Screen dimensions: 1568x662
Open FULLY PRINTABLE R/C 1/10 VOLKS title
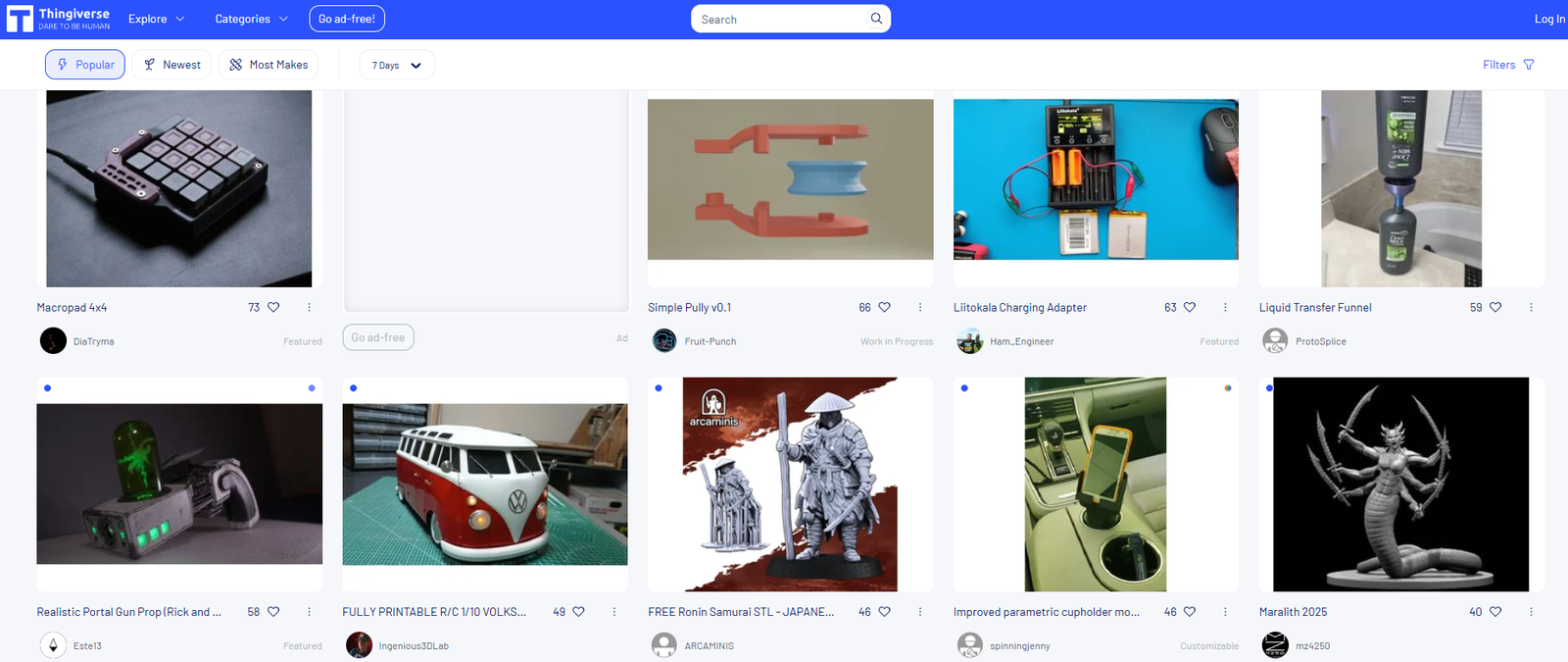point(434,611)
